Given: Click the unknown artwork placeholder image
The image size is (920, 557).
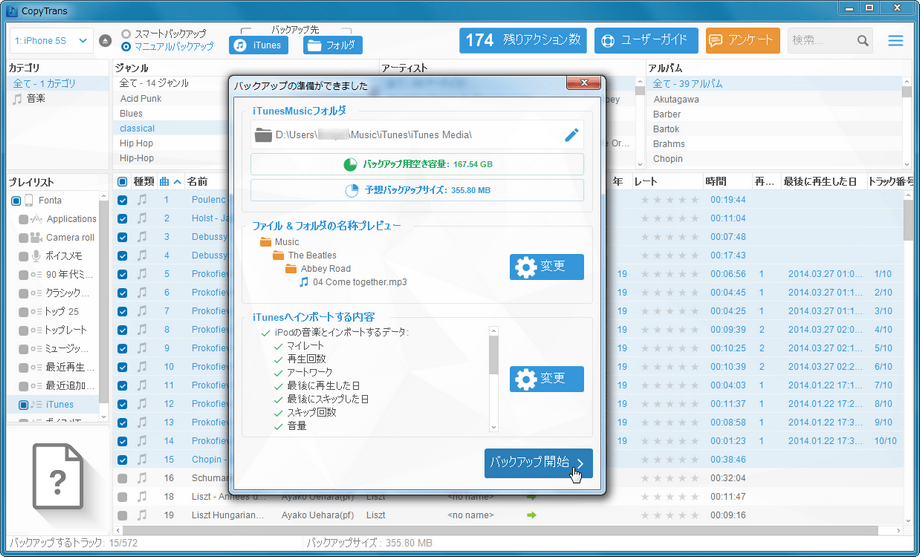Looking at the screenshot, I should [x=58, y=475].
